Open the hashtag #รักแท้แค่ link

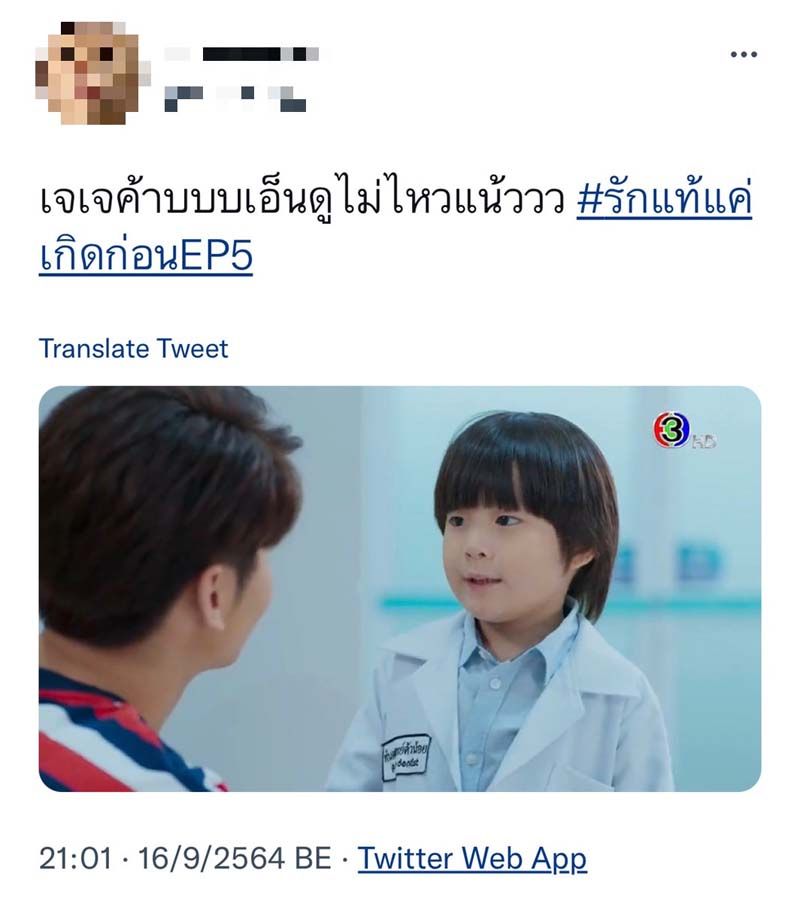click(664, 200)
